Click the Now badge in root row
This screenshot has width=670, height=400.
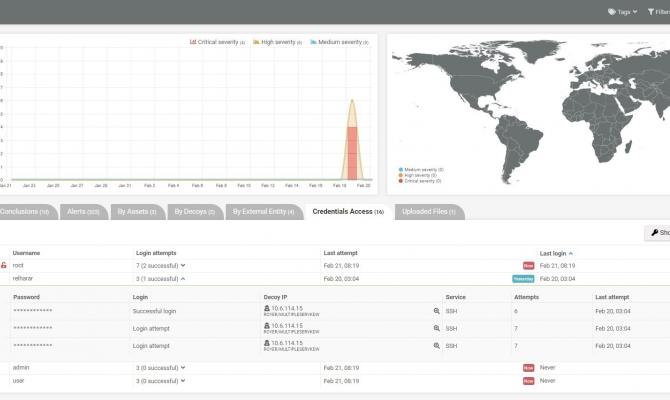pyautogui.click(x=529, y=265)
